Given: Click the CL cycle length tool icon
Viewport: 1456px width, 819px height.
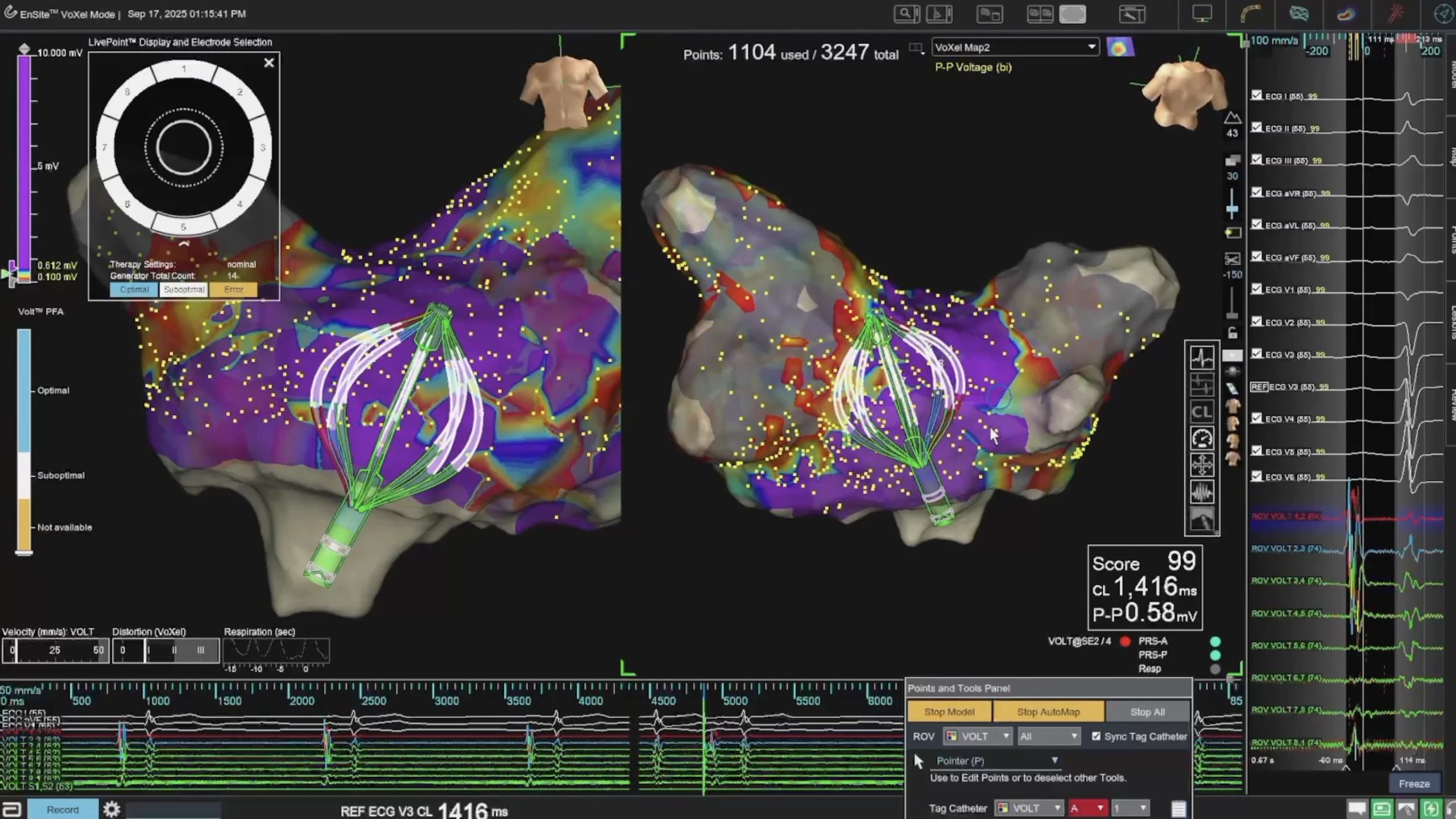Looking at the screenshot, I should pos(1201,412).
